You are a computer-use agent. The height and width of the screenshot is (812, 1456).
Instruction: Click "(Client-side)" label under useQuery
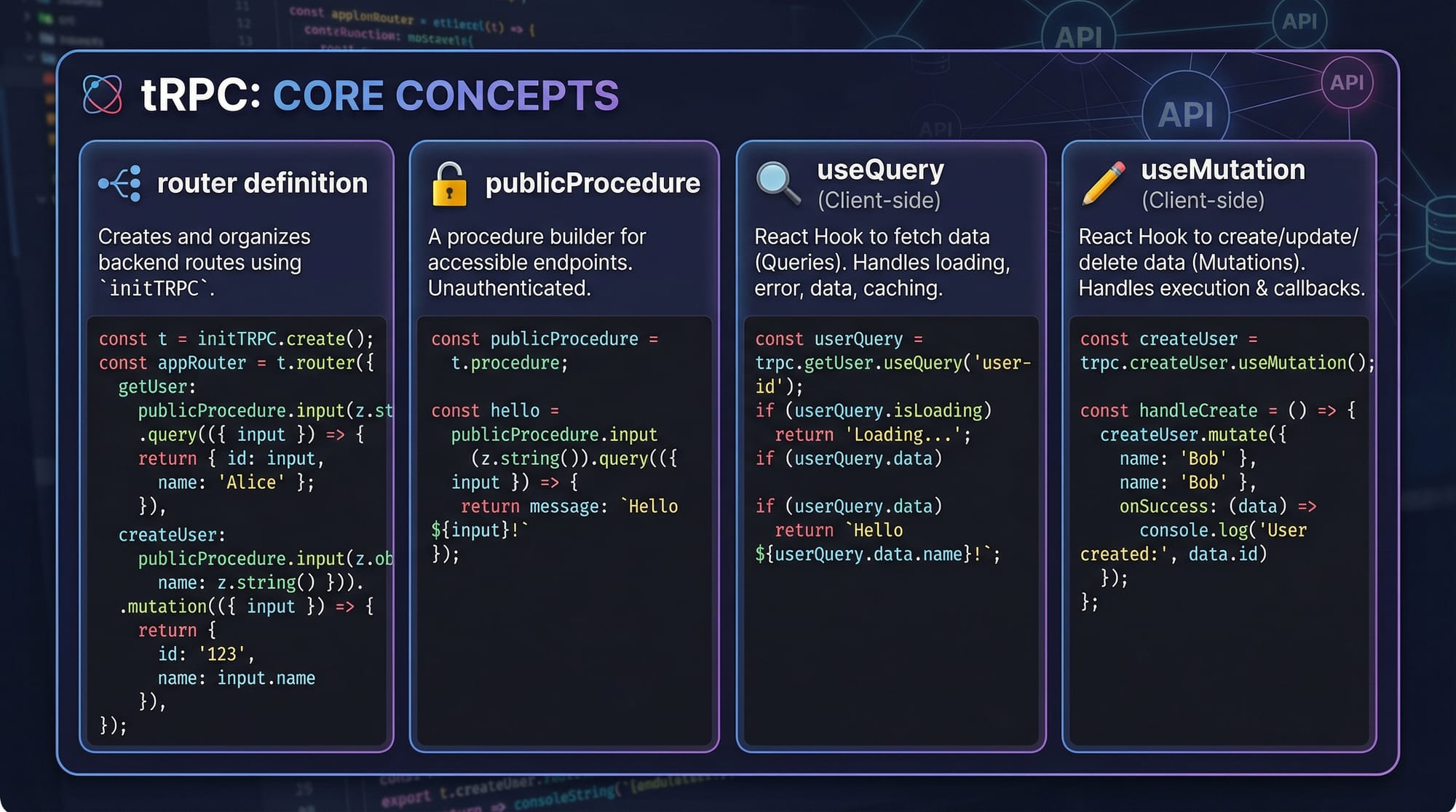point(879,200)
